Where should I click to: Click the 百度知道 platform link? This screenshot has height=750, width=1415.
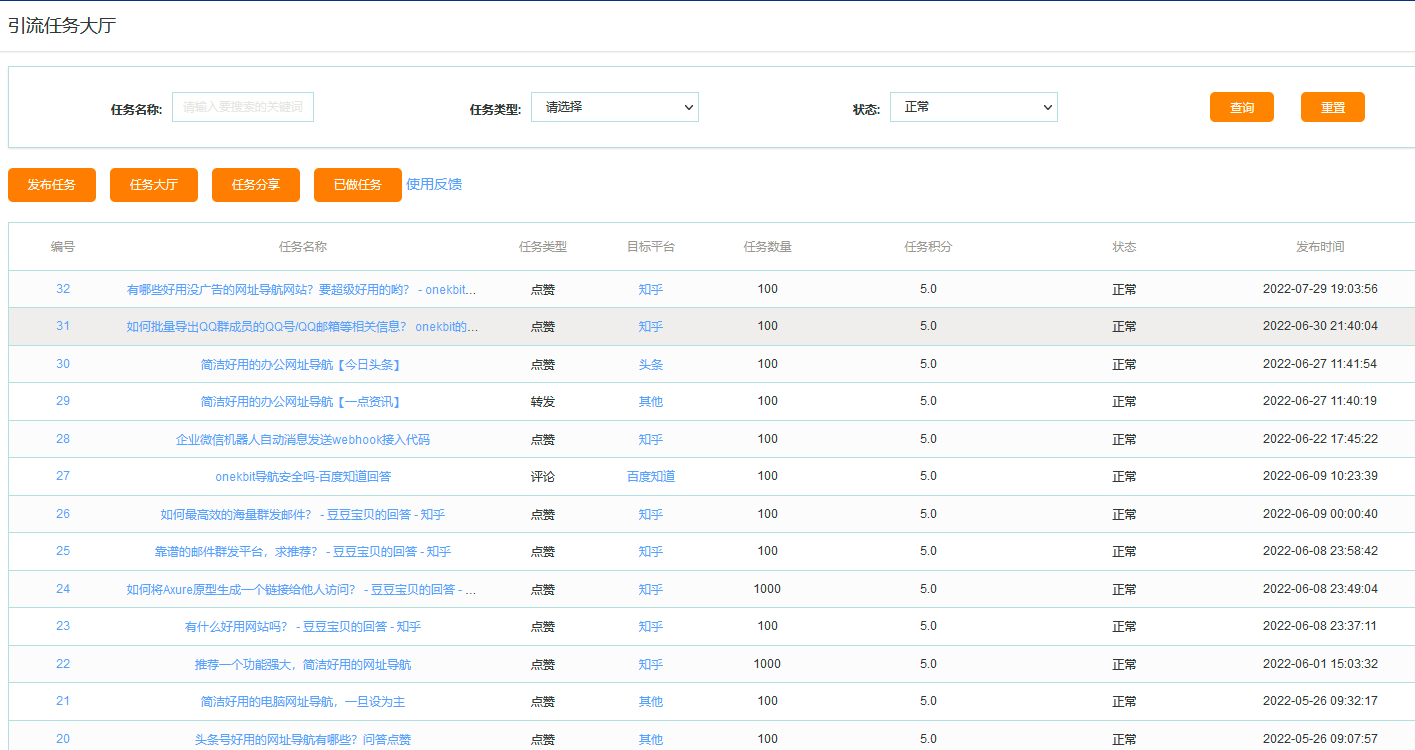click(x=651, y=477)
